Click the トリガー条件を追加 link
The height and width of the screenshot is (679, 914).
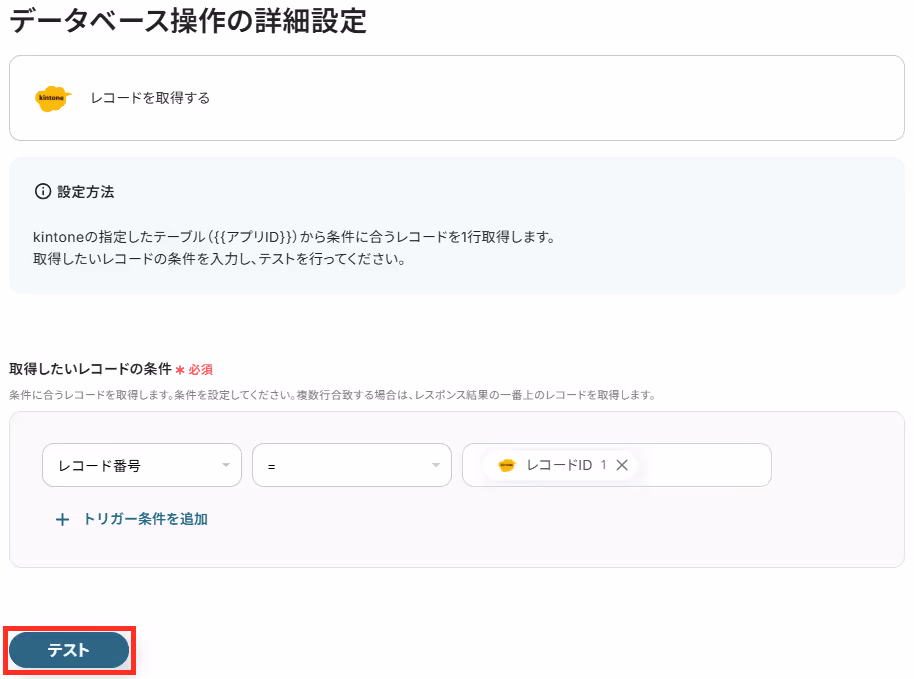(145, 519)
